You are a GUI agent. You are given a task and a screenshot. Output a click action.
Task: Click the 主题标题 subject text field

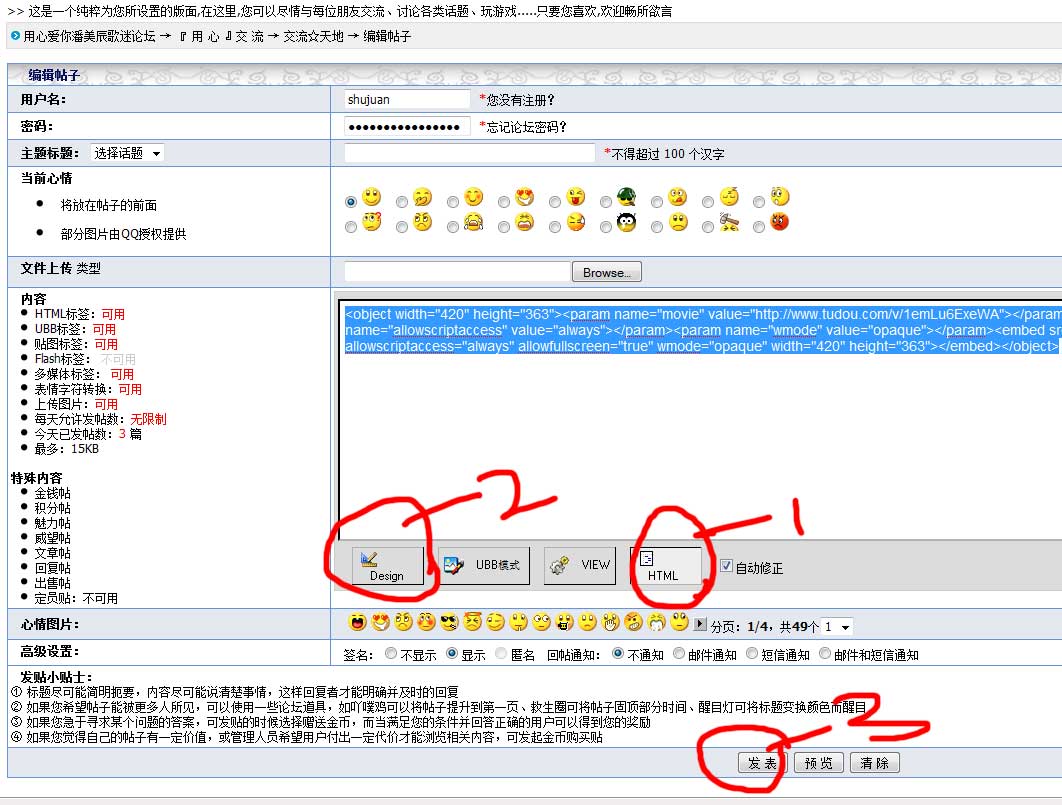tap(470, 153)
